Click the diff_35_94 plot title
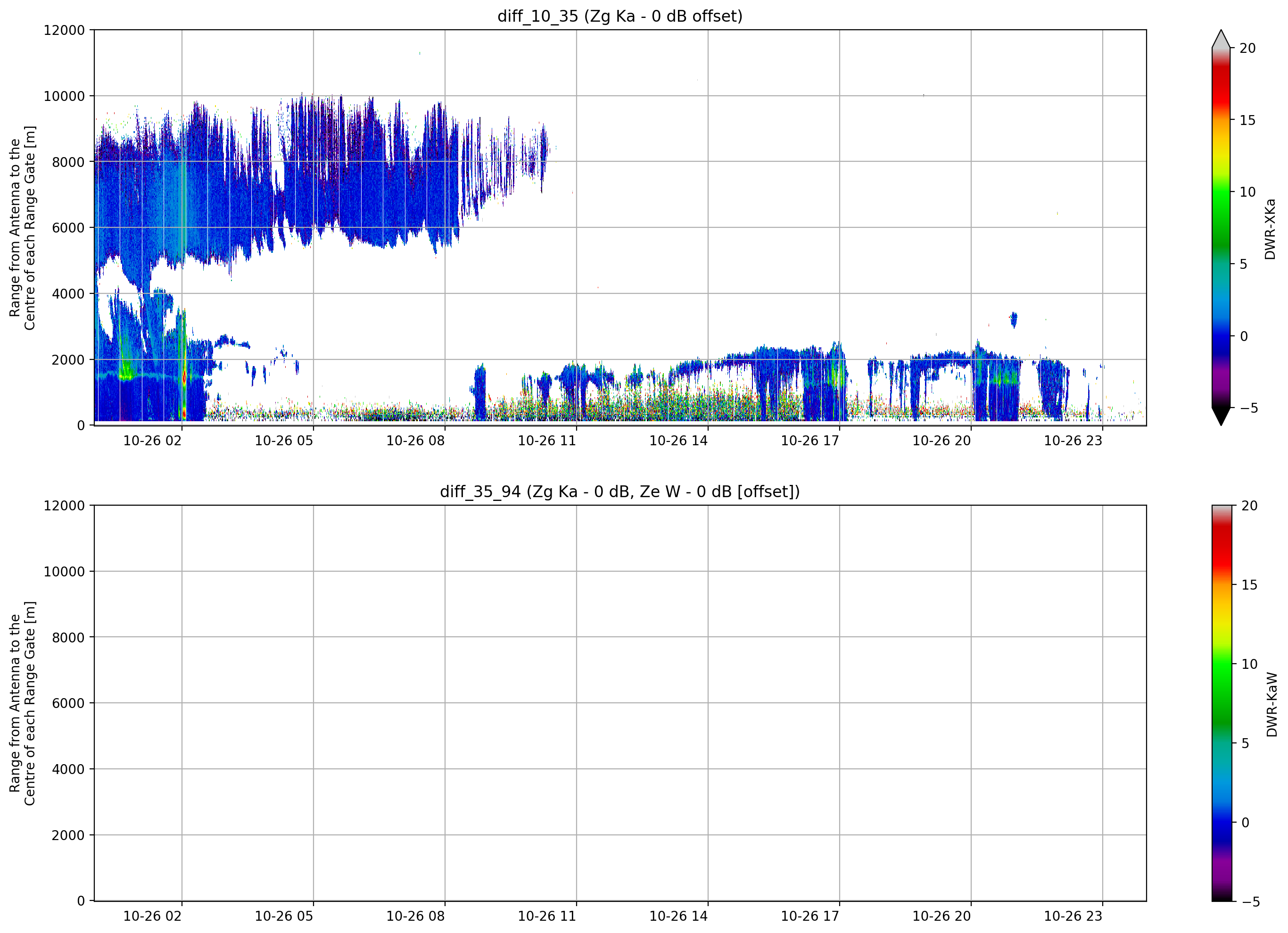The image size is (1288, 933). [x=619, y=491]
